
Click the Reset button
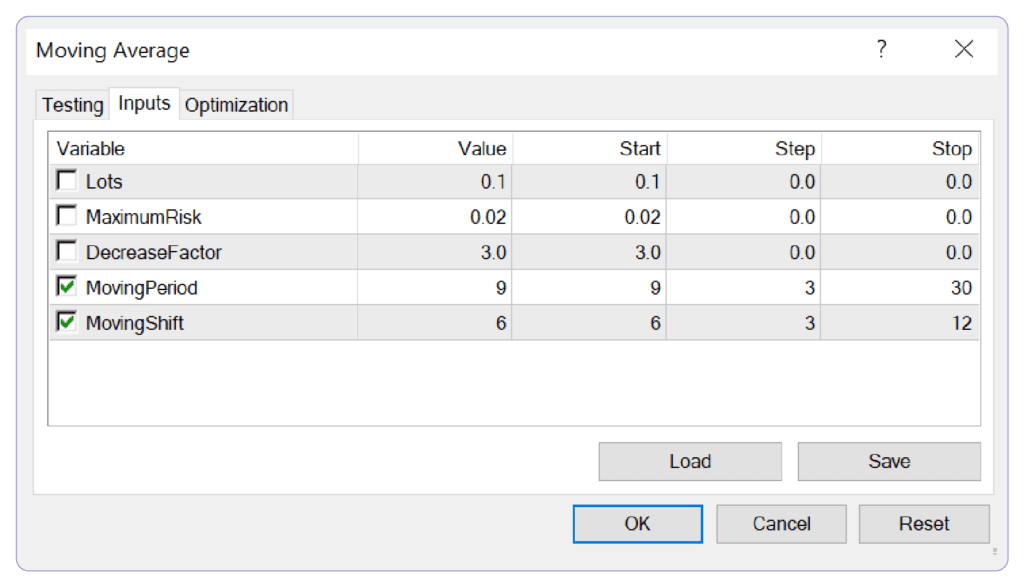pyautogui.click(x=924, y=524)
